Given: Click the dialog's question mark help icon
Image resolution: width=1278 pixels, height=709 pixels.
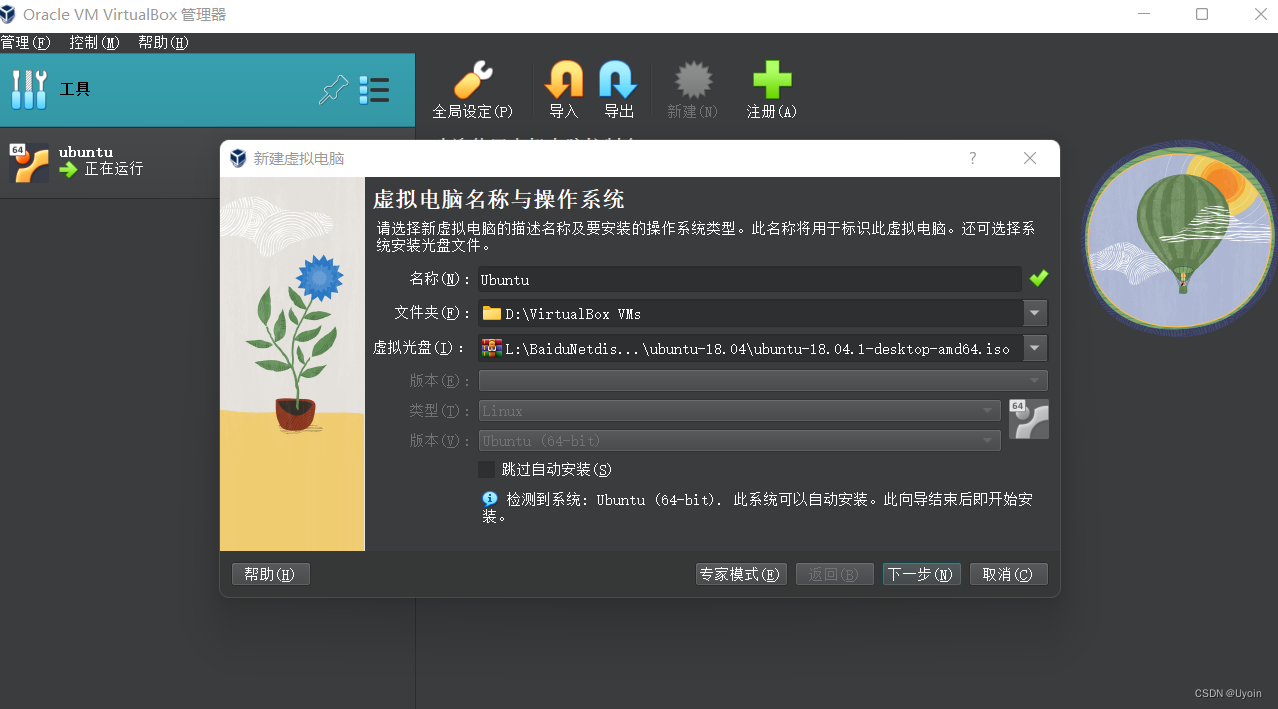Looking at the screenshot, I should pos(973,158).
